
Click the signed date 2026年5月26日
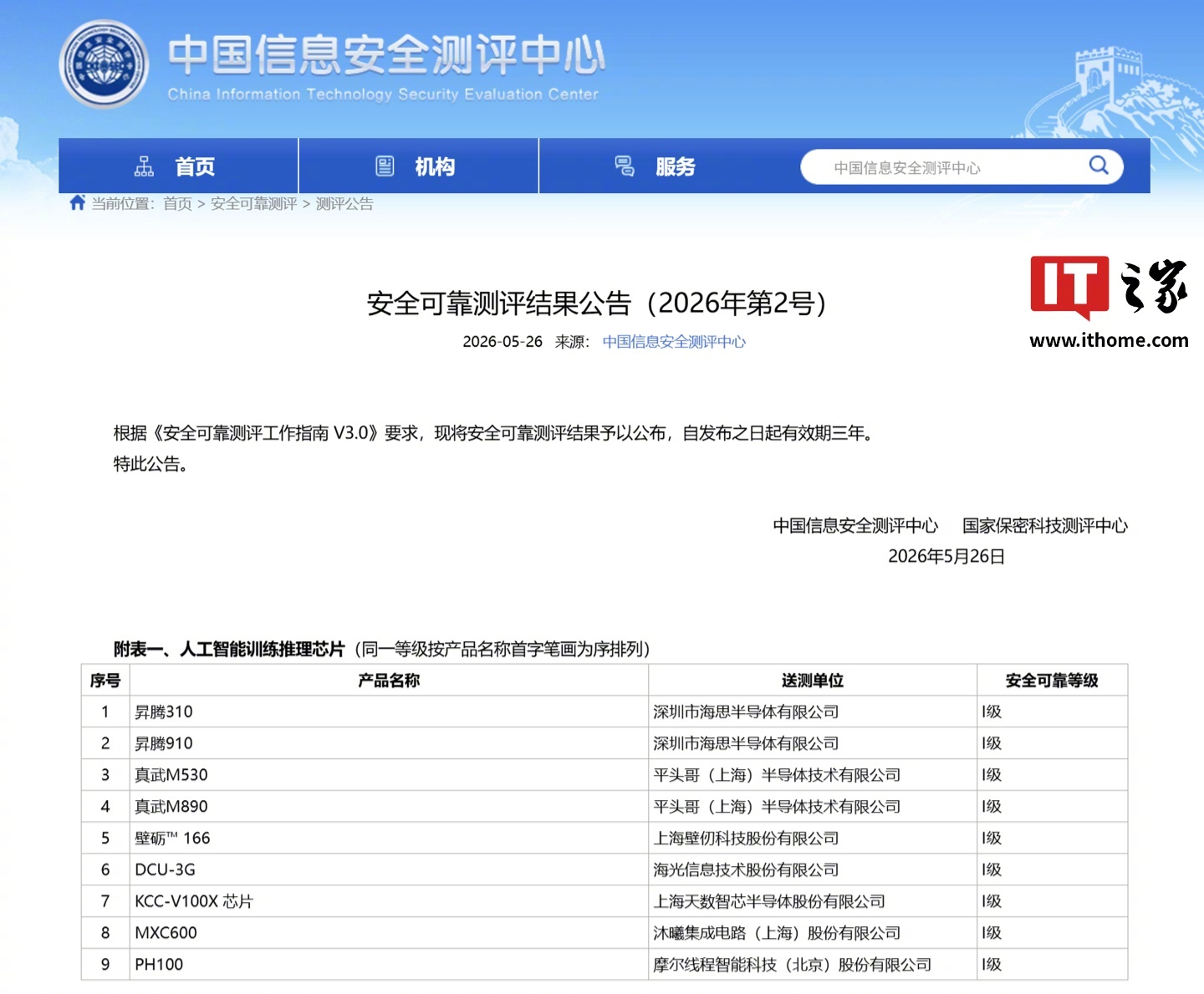coord(946,557)
